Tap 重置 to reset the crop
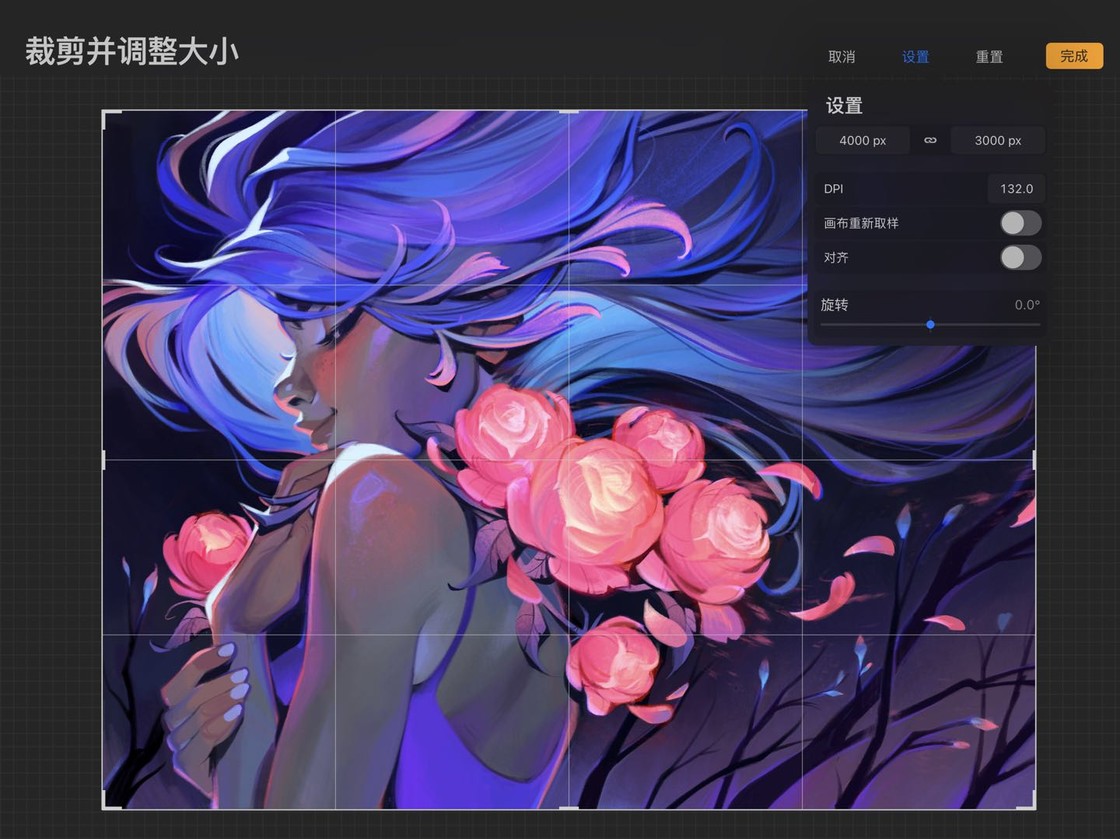 pyautogui.click(x=989, y=56)
